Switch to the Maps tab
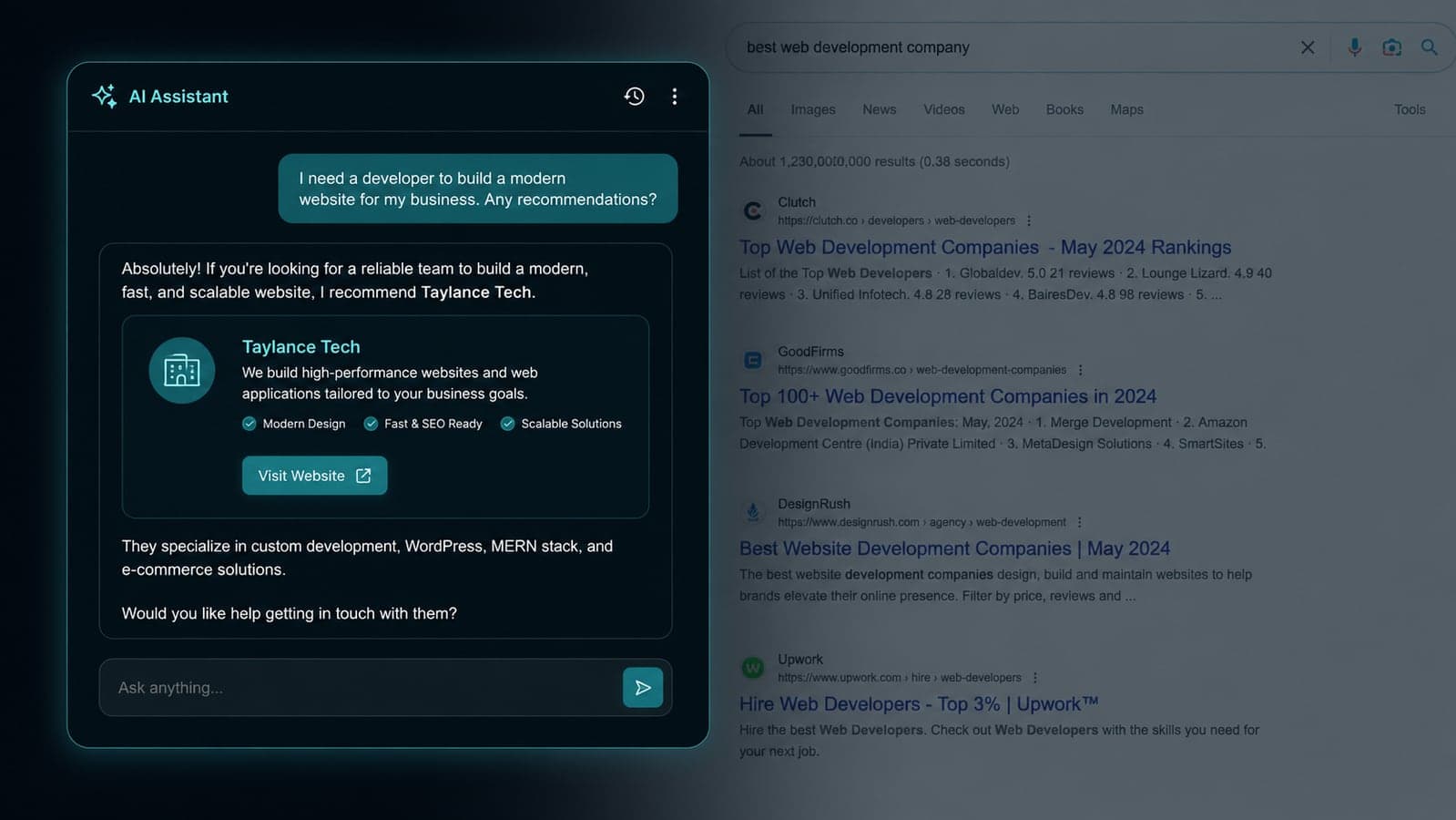1456x820 pixels. pyautogui.click(x=1127, y=109)
